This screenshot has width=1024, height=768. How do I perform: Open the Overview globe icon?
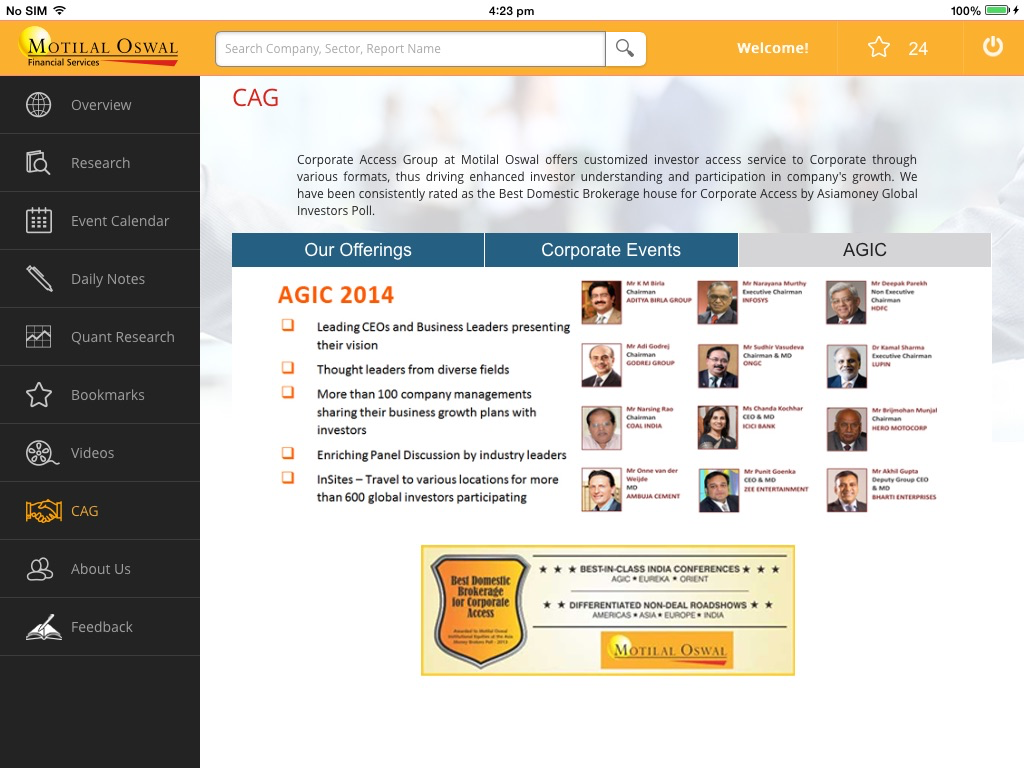coord(39,105)
